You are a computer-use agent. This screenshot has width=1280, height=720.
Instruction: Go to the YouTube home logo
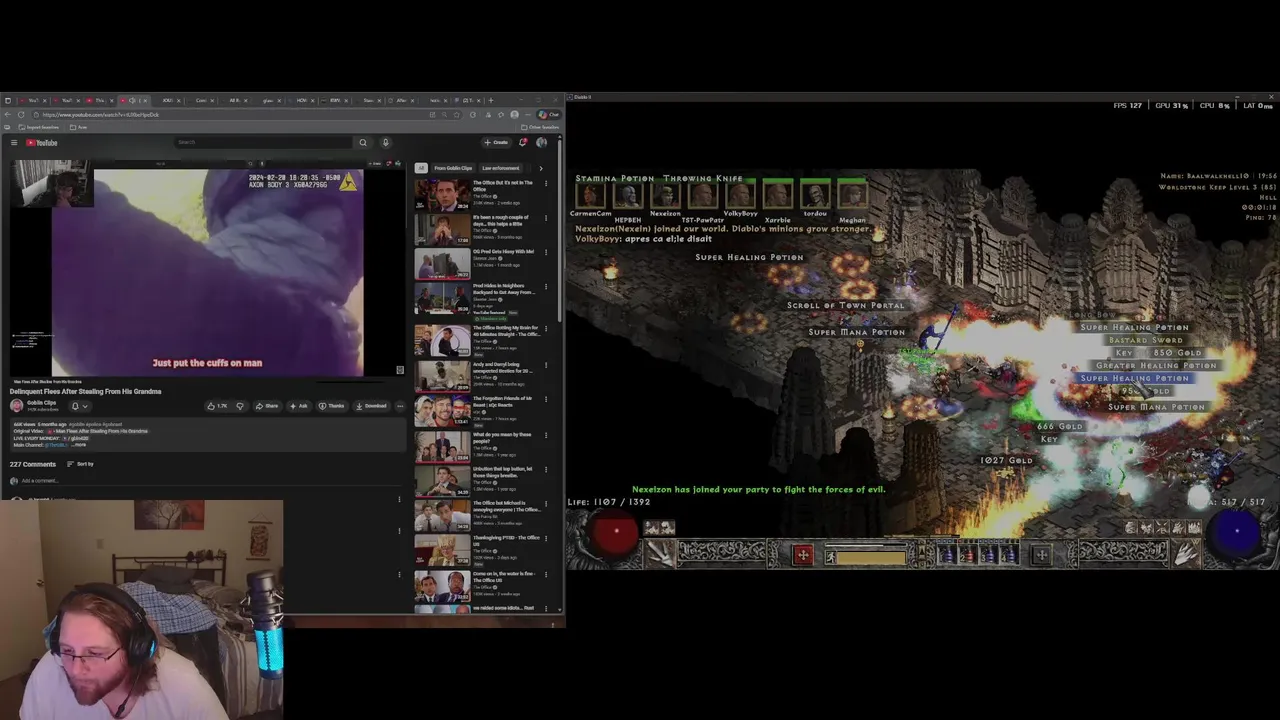pyautogui.click(x=42, y=143)
